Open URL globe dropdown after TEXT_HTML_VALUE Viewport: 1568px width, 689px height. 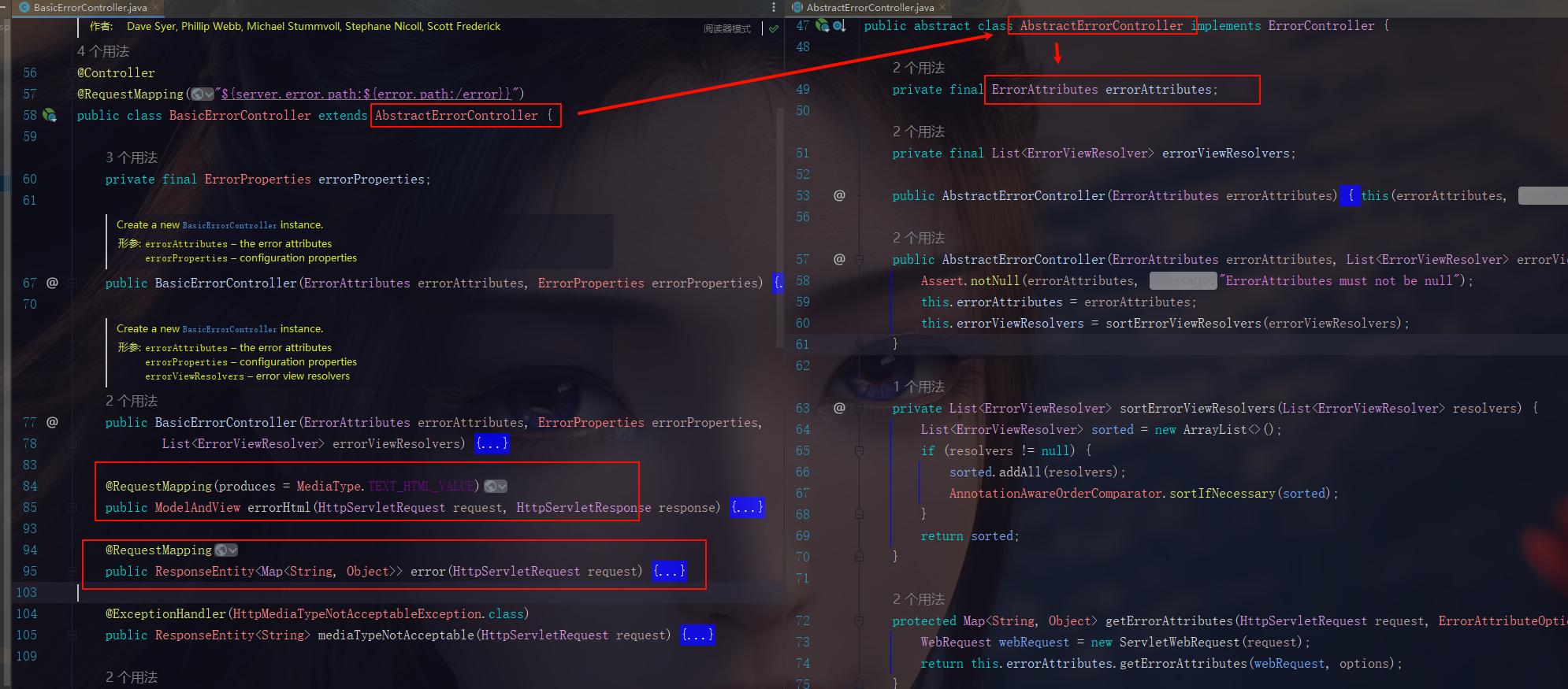496,487
